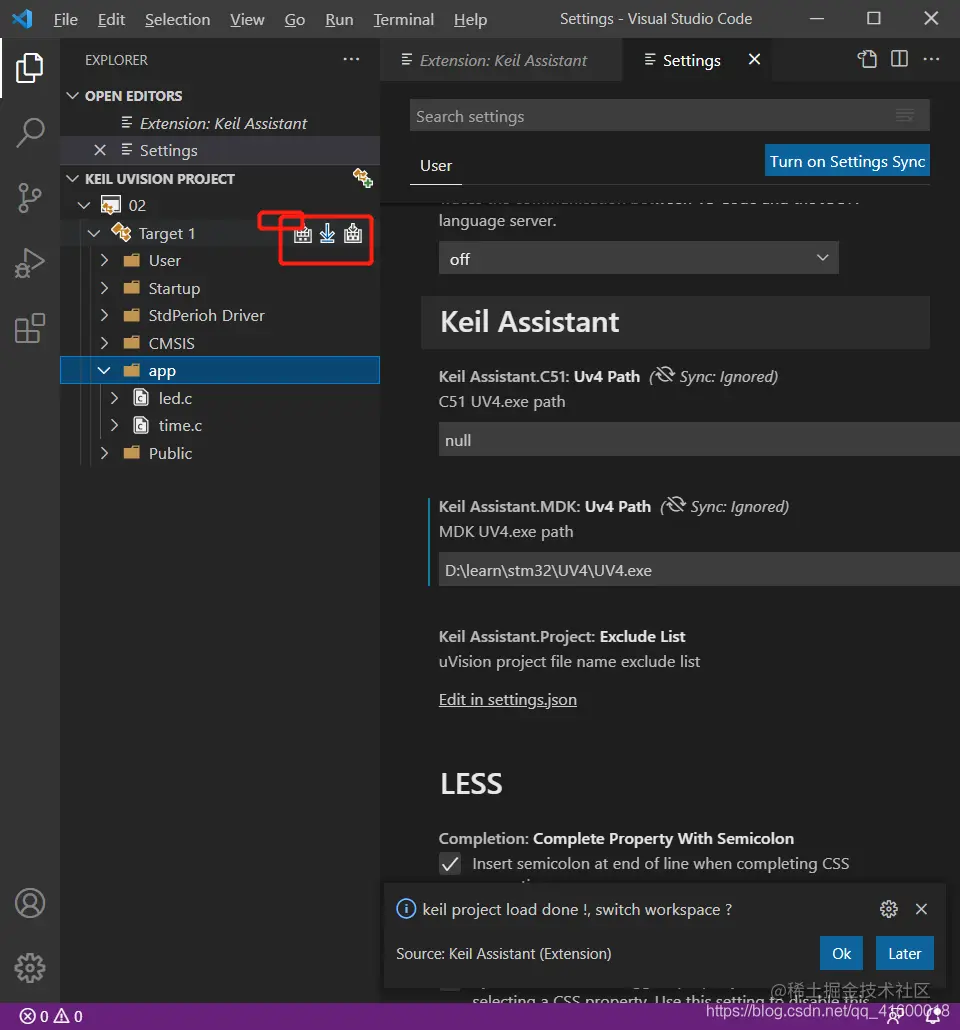This screenshot has width=960, height=1030.
Task: Collapse the Keil uVision Project section
Action: point(73,179)
